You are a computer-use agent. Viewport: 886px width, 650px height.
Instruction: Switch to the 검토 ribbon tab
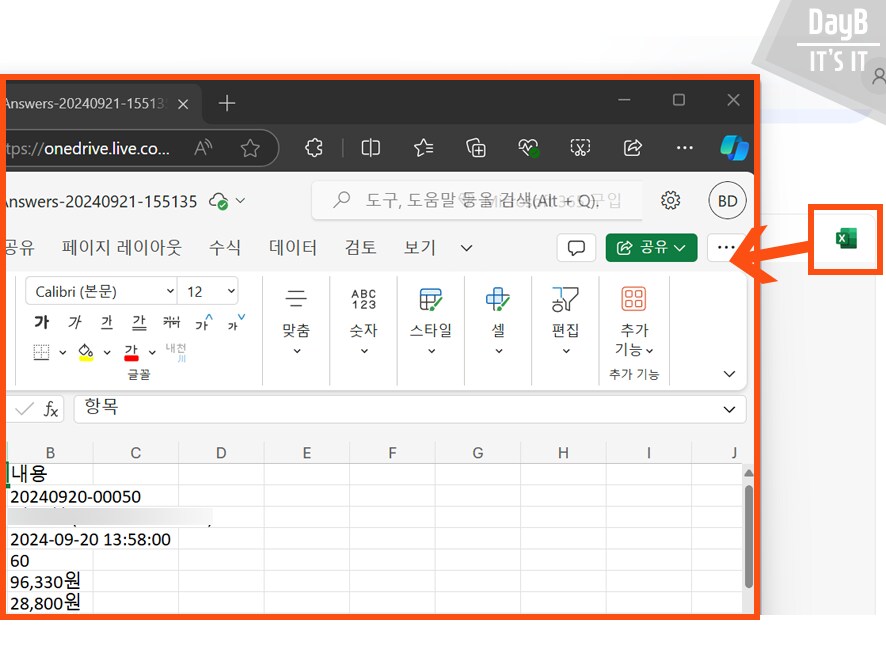pyautogui.click(x=360, y=247)
